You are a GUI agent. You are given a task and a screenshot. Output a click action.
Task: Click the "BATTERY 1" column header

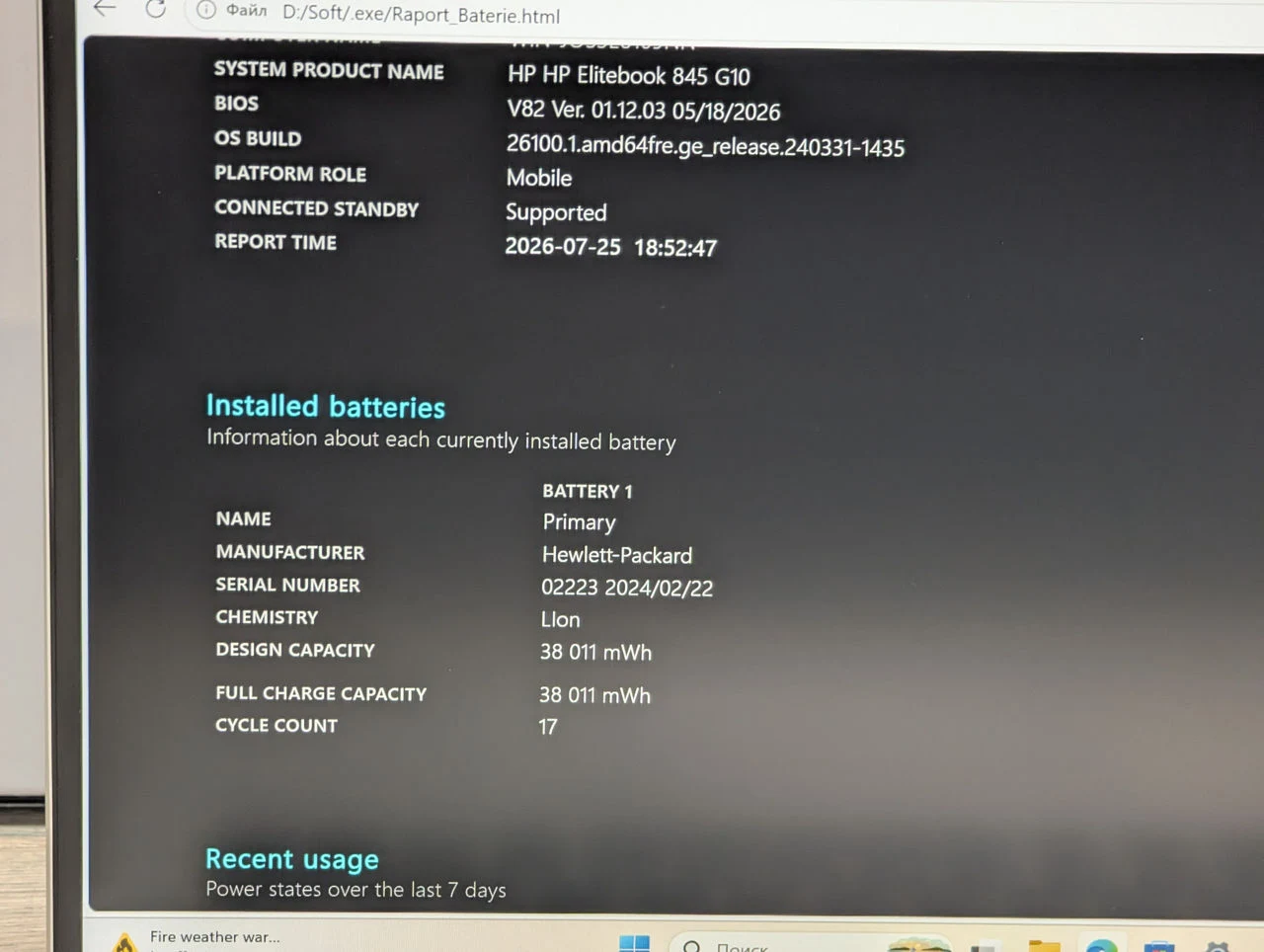tap(588, 491)
